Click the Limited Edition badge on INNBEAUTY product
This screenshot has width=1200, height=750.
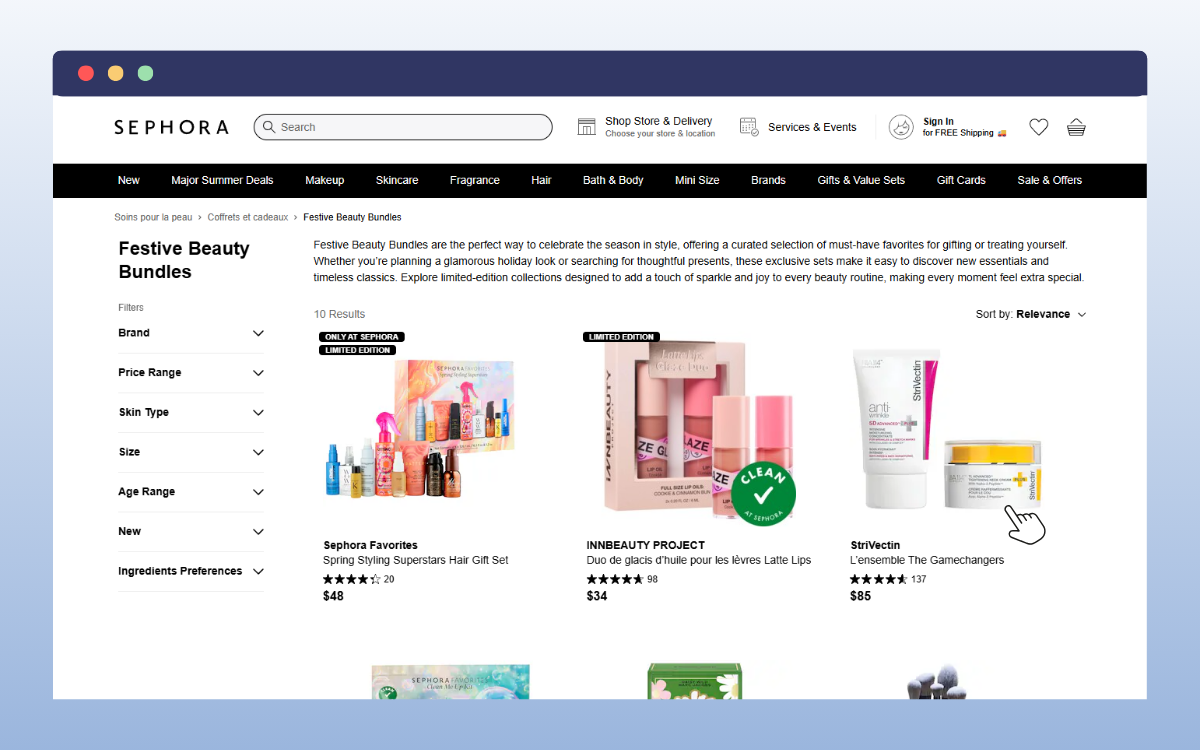click(621, 337)
